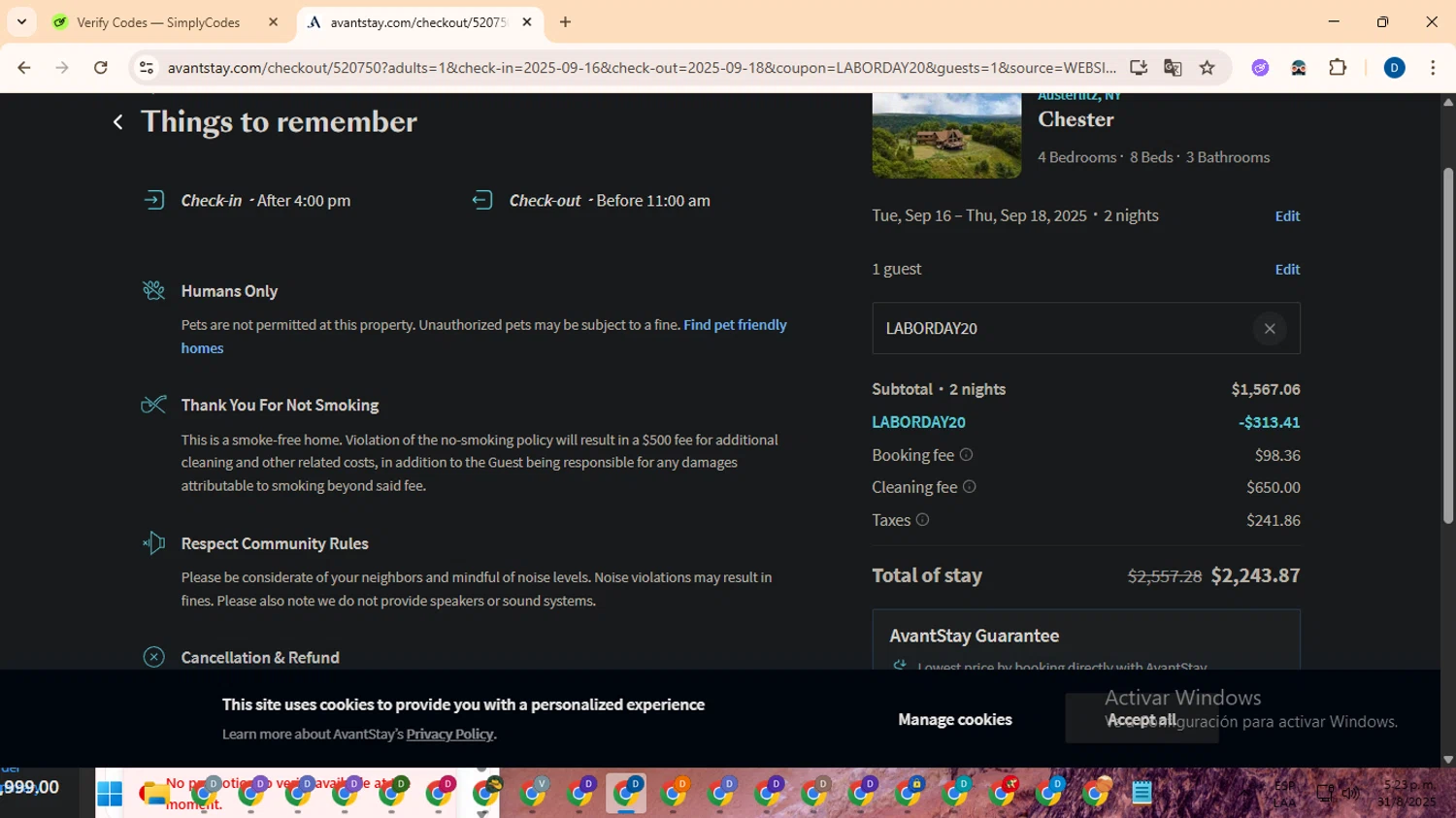
Task: Click the Chester property title
Action: pyautogui.click(x=1075, y=119)
